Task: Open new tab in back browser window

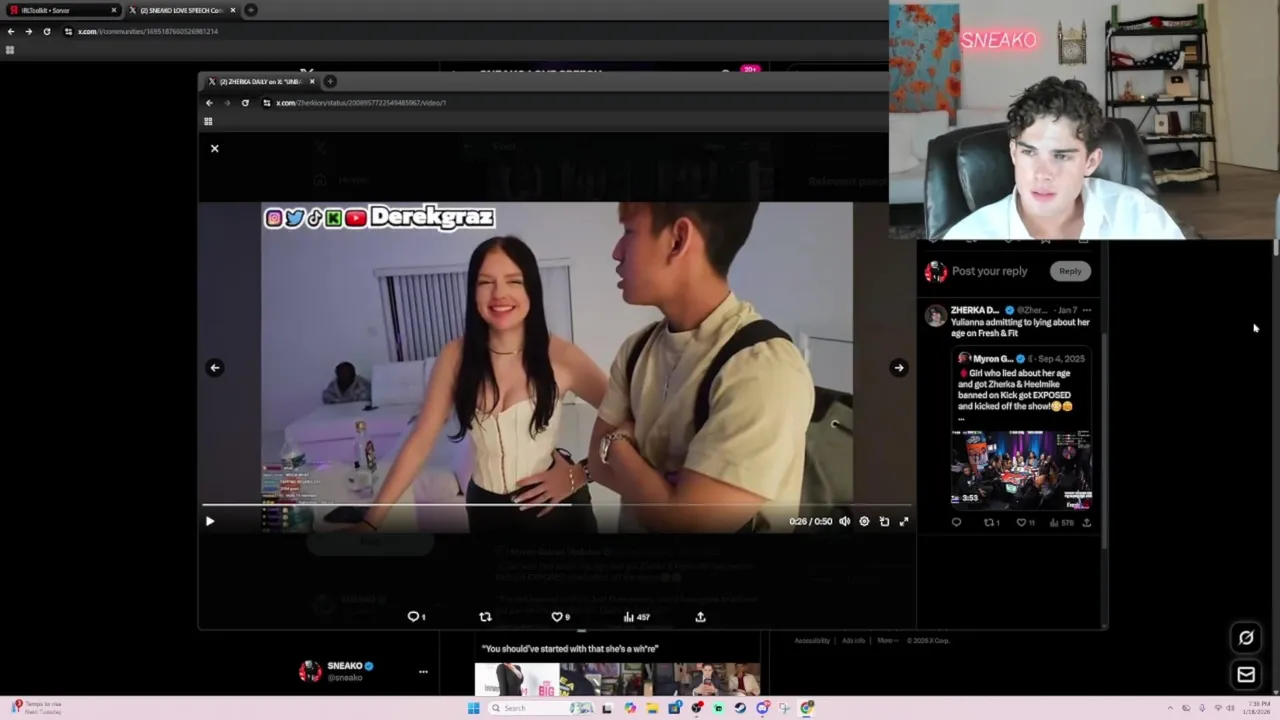Action: 251,10
